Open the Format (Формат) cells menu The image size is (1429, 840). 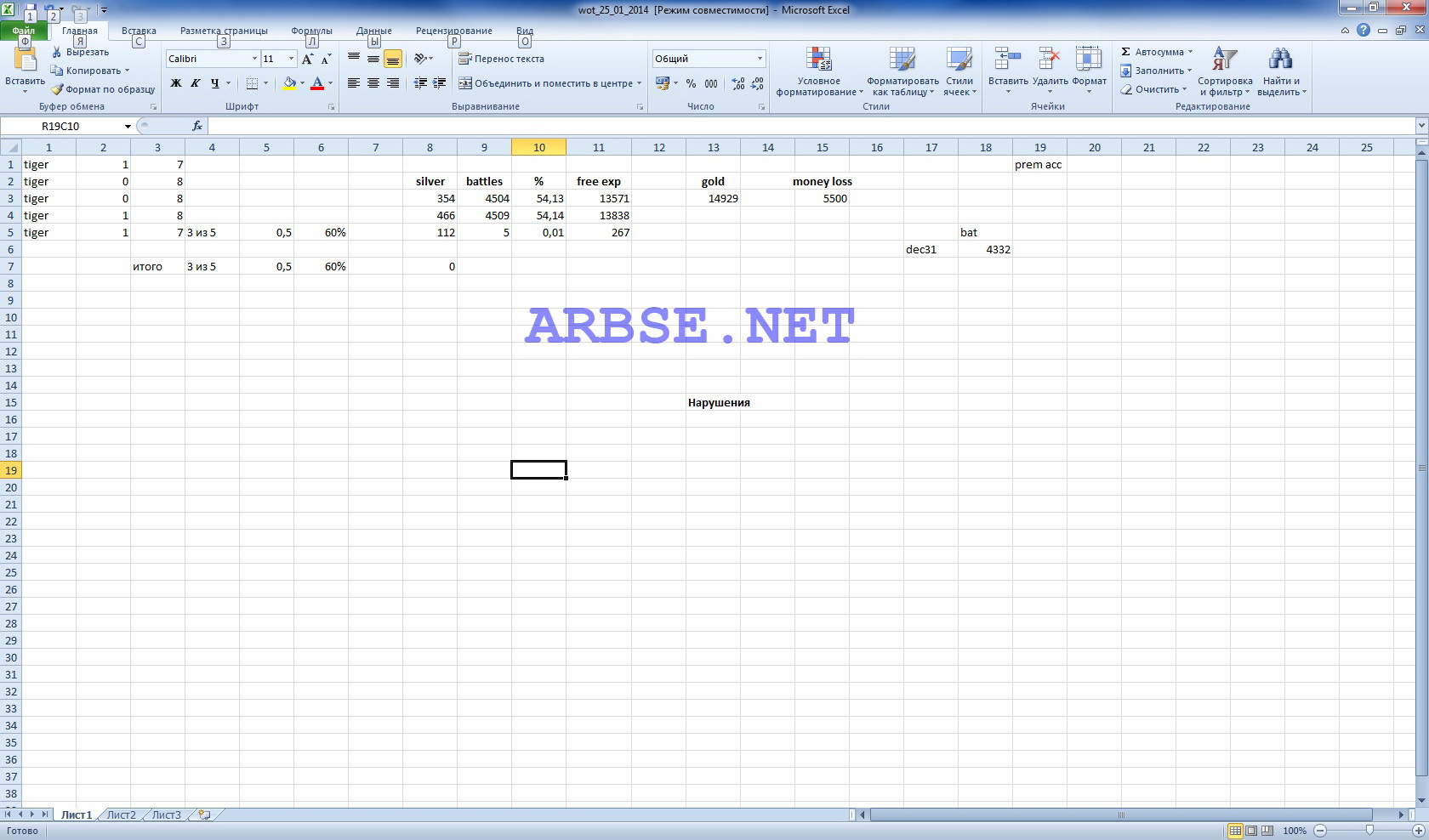click(1089, 71)
